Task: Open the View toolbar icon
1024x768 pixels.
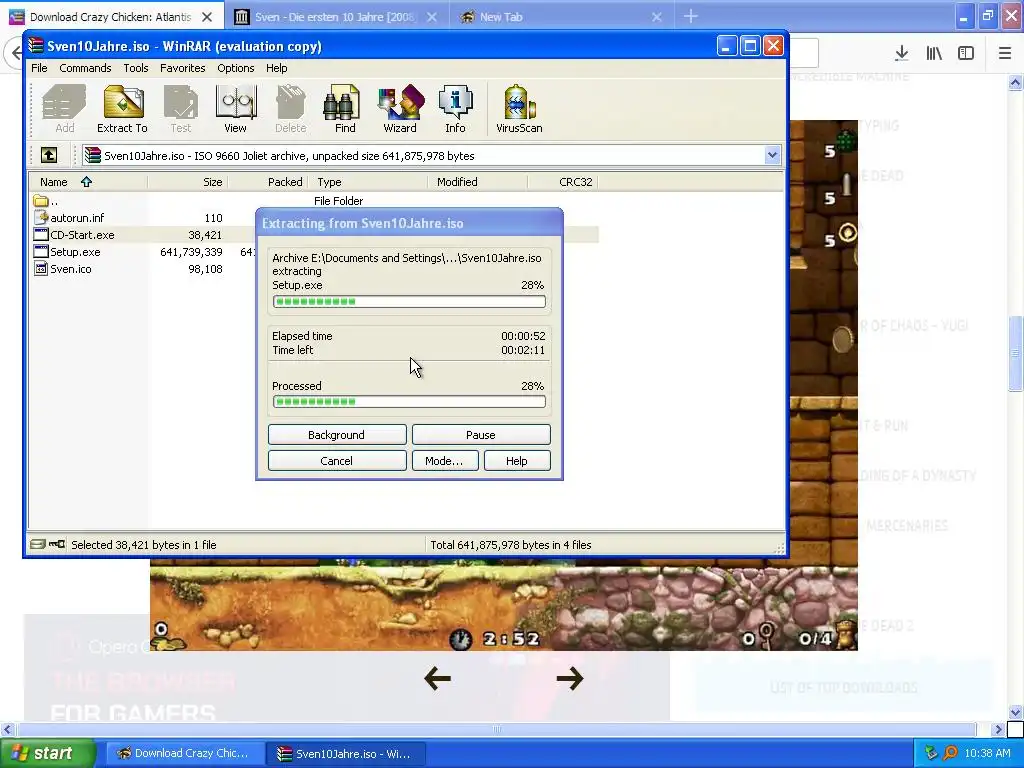Action: [236, 109]
